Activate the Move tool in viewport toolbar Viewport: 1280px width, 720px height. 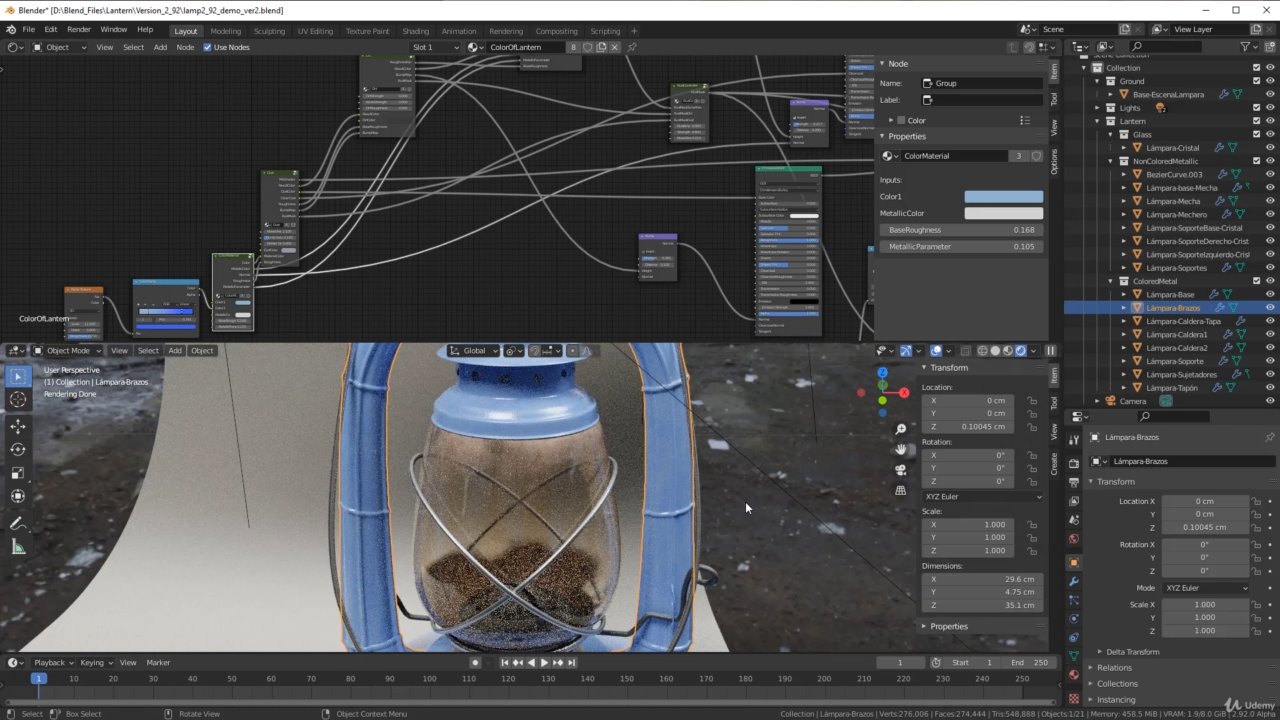[x=18, y=426]
